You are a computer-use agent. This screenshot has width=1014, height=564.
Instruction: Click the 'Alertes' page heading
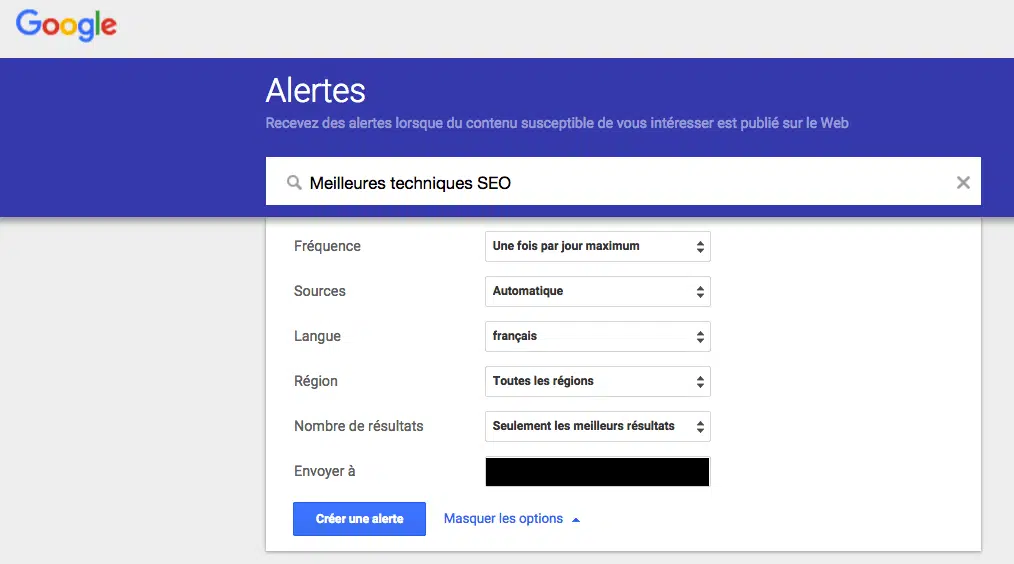tap(315, 91)
